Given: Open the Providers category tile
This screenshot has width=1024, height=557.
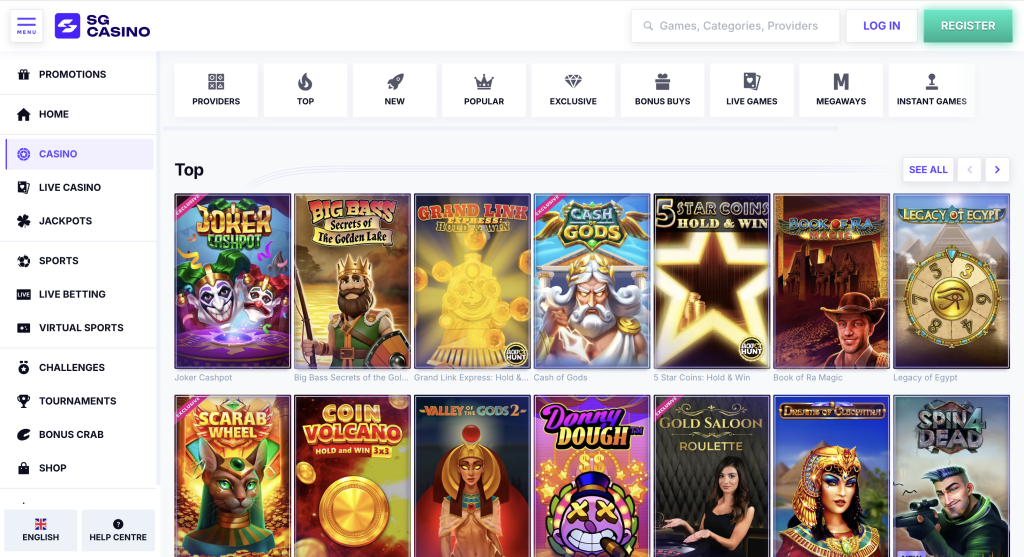Looking at the screenshot, I should (x=216, y=90).
